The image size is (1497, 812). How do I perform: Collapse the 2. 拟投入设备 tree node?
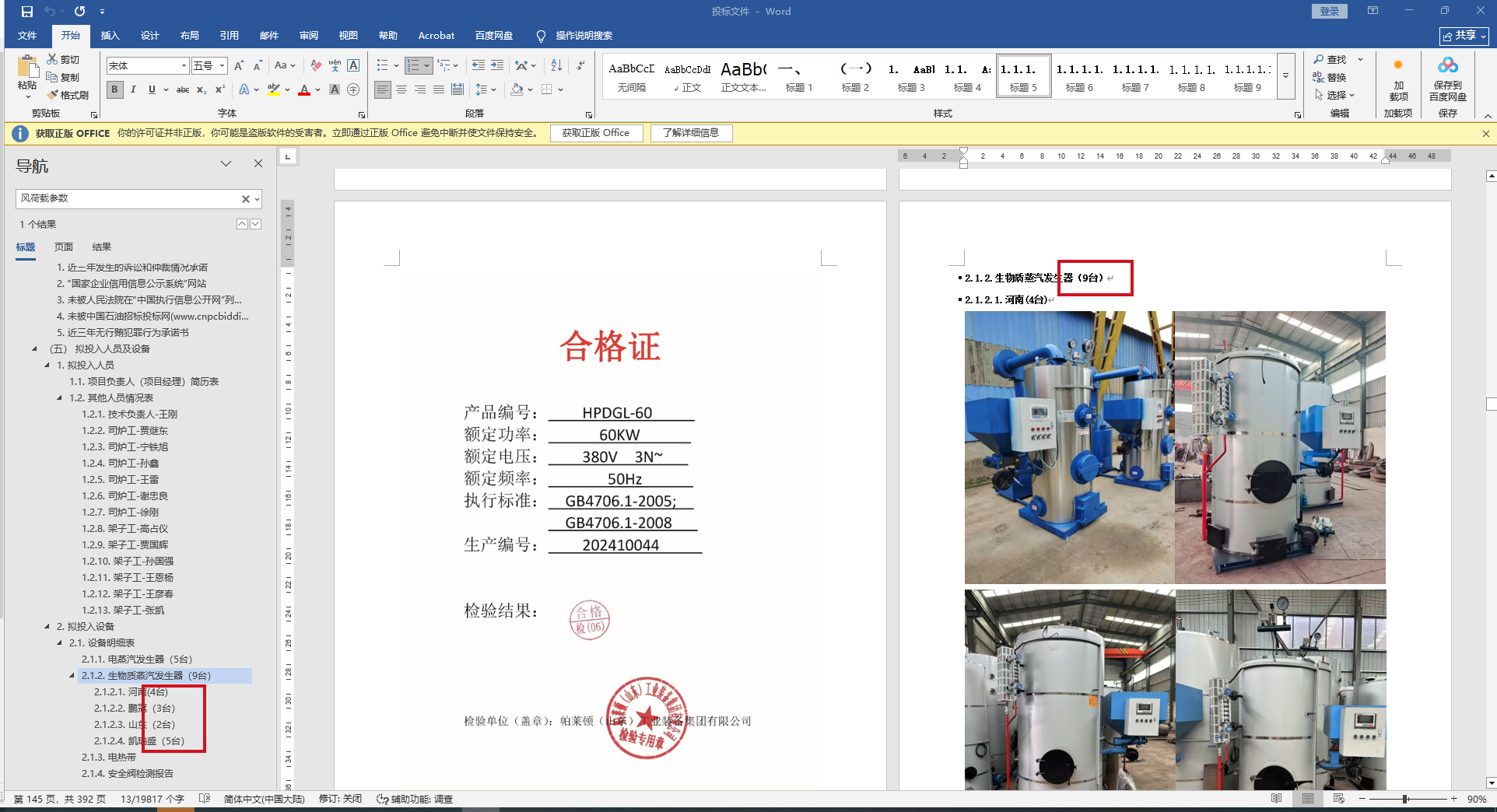[47, 626]
